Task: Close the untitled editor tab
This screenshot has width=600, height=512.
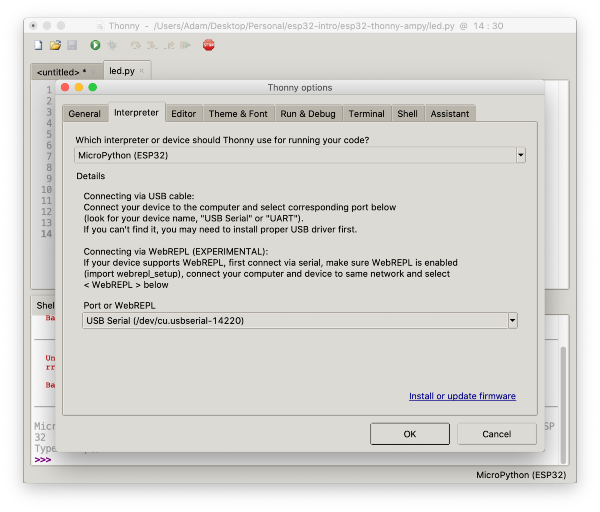Action: click(93, 72)
